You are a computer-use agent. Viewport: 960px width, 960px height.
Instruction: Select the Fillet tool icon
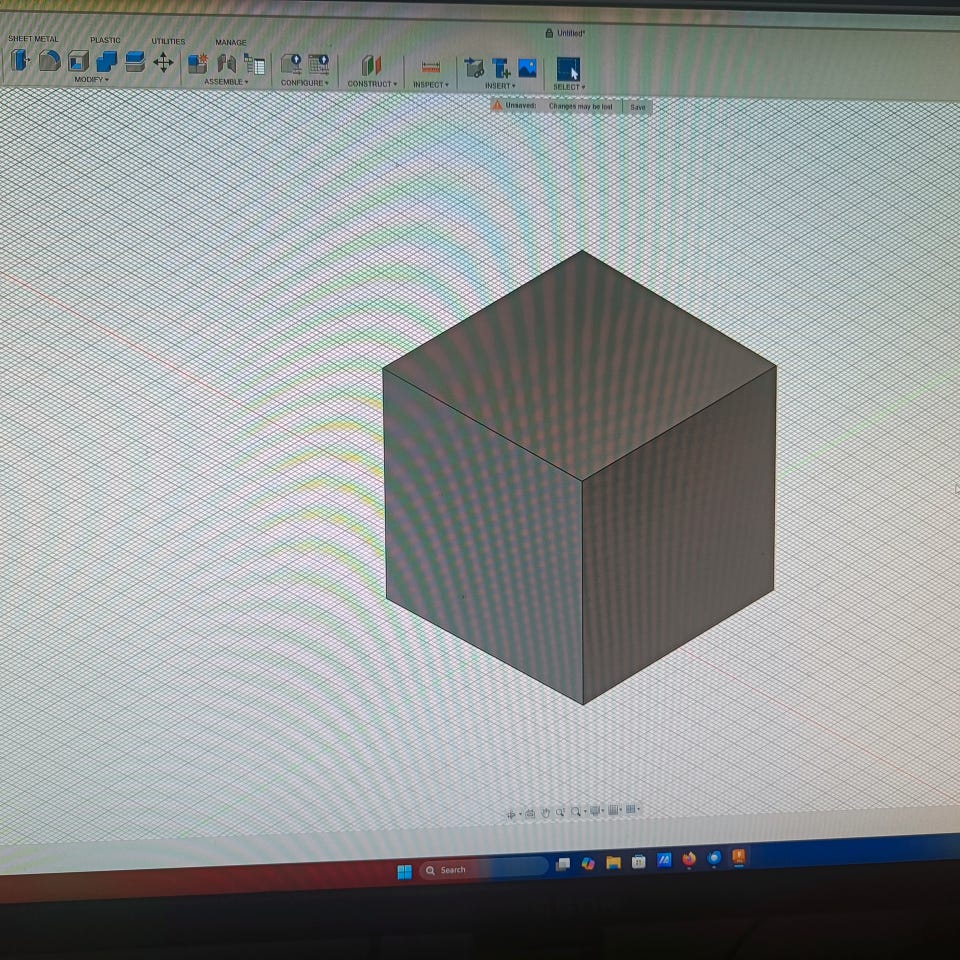[50, 61]
